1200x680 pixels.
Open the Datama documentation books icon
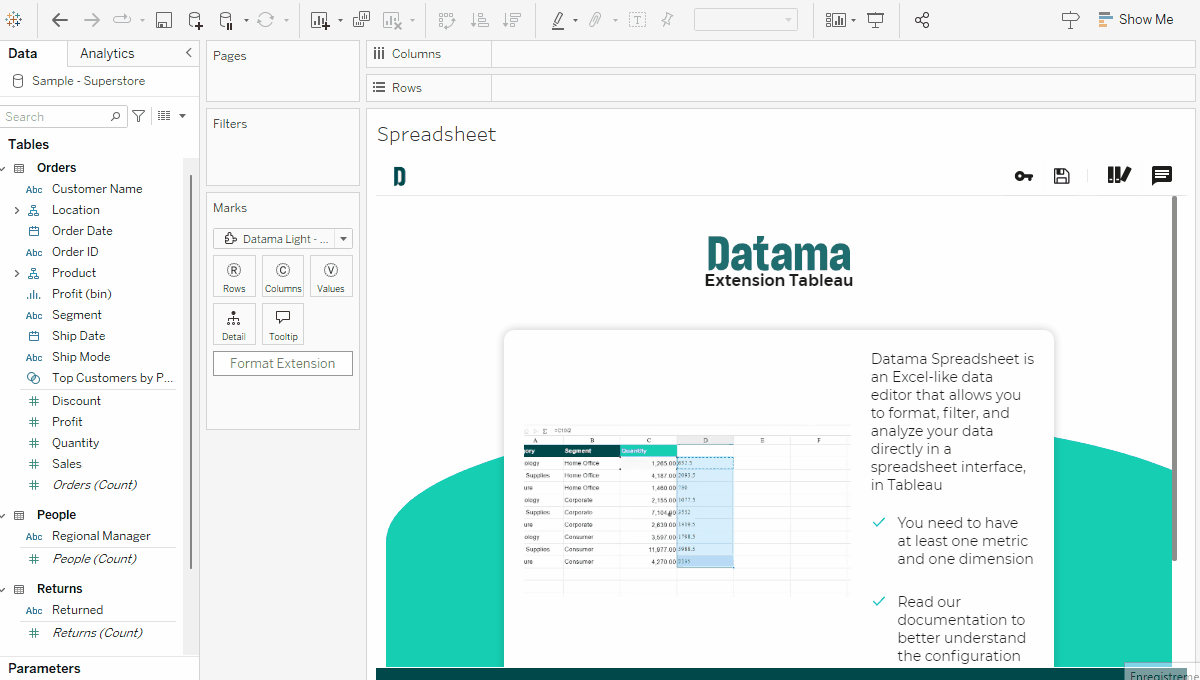coord(1119,176)
